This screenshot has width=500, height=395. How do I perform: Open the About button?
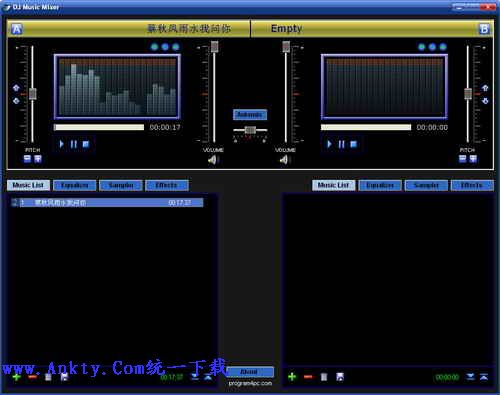(x=250, y=372)
